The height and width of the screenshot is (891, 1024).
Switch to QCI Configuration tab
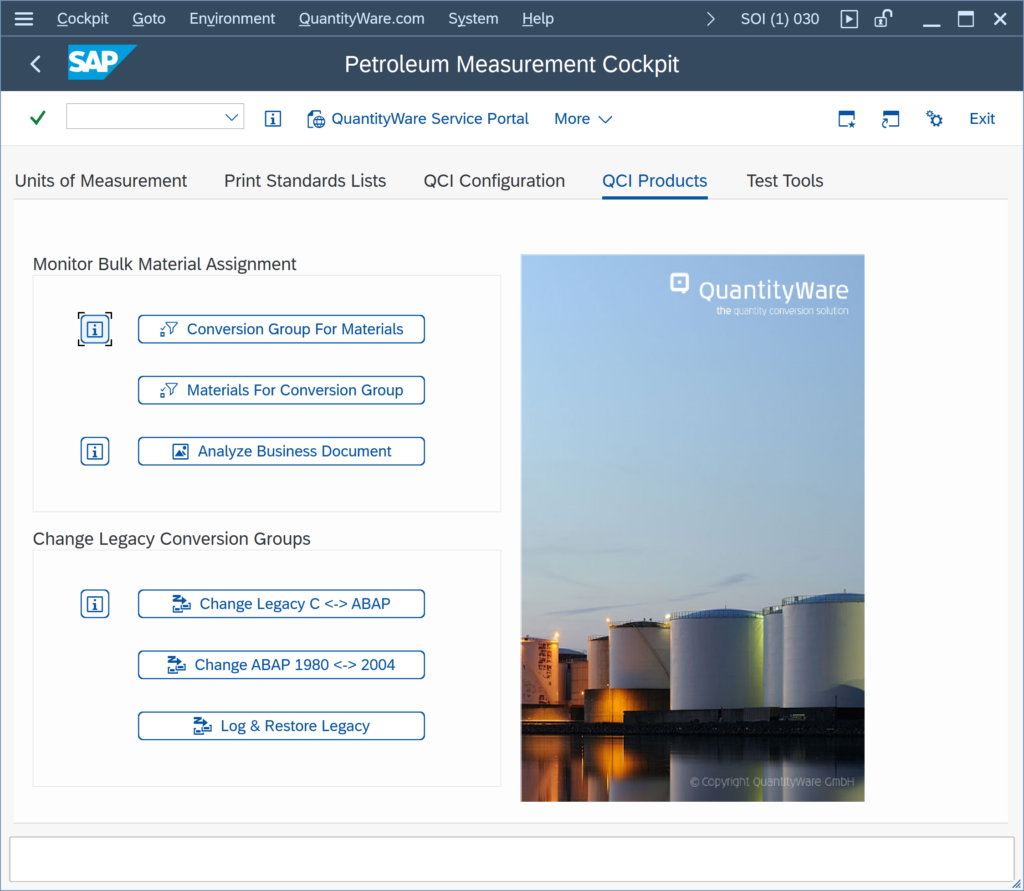[x=494, y=181]
